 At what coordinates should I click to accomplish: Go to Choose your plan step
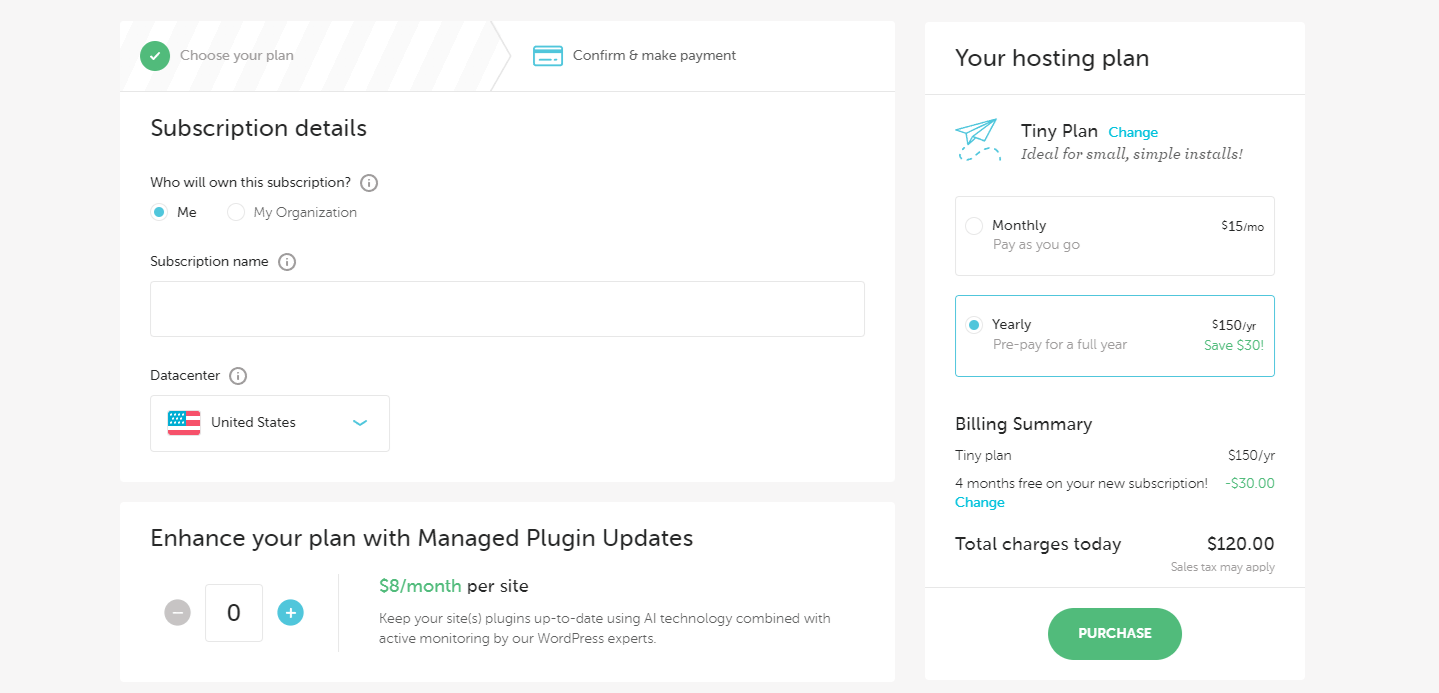pos(237,56)
